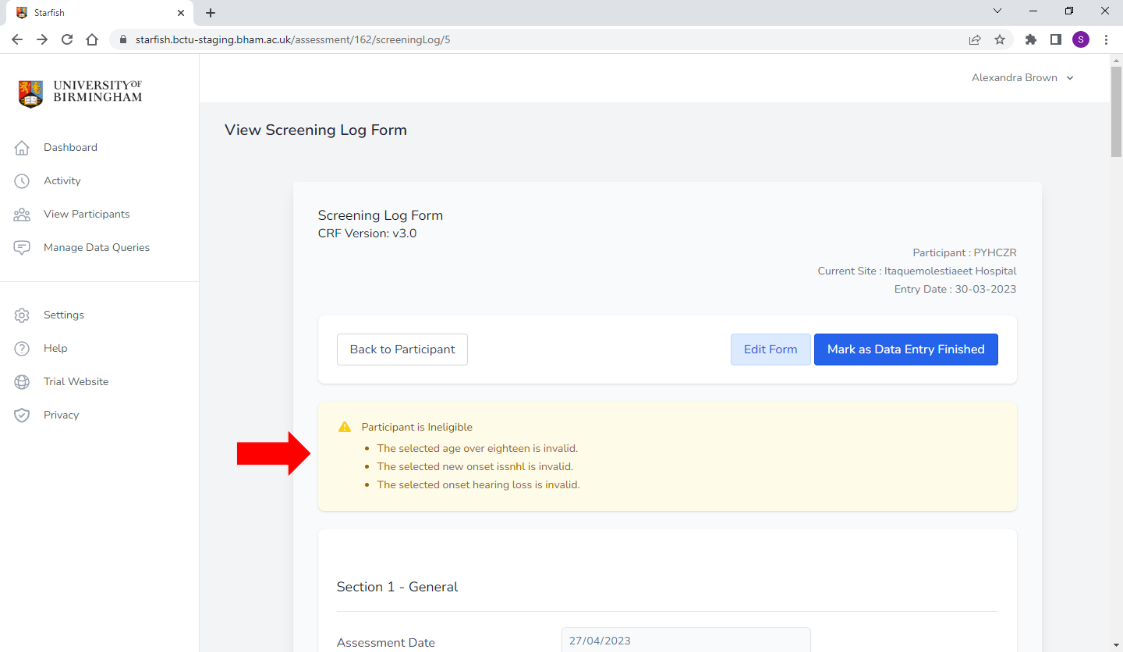Click the View Participants people icon
Screen dimensions: 1123x652
pyautogui.click(x=22, y=215)
